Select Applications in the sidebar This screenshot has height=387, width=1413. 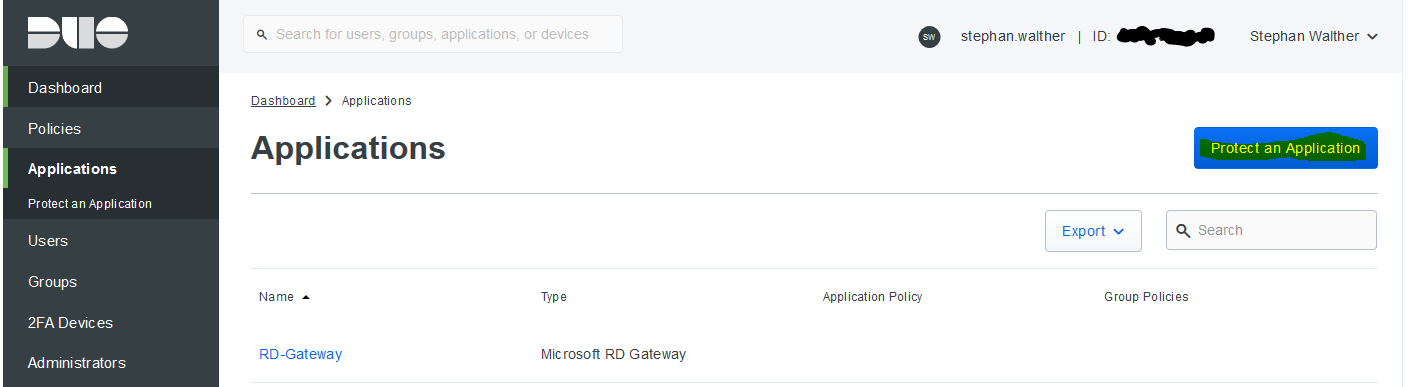(x=110, y=169)
